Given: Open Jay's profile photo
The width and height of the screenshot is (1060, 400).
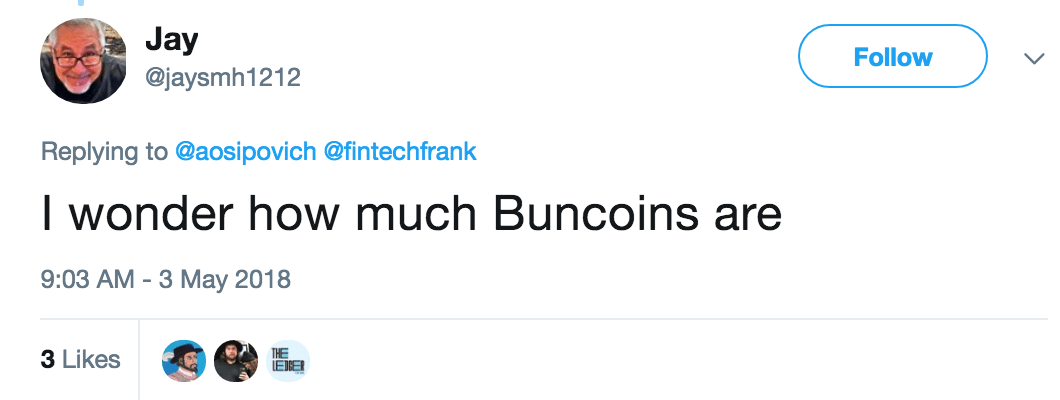Looking at the screenshot, I should click(83, 61).
